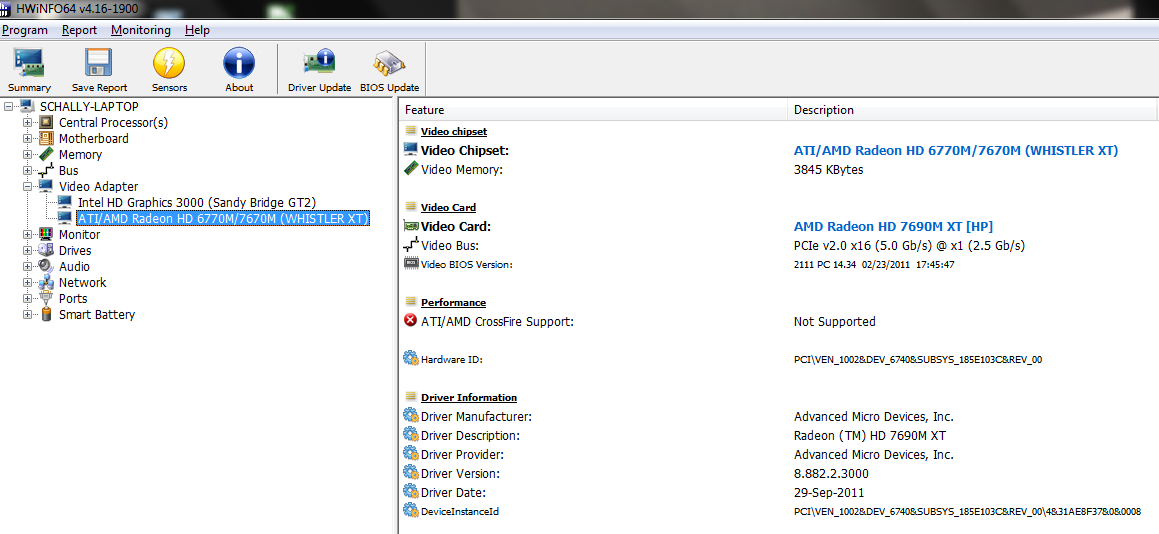The image size is (1159, 534).
Task: Open the Report menu
Action: tap(79, 30)
